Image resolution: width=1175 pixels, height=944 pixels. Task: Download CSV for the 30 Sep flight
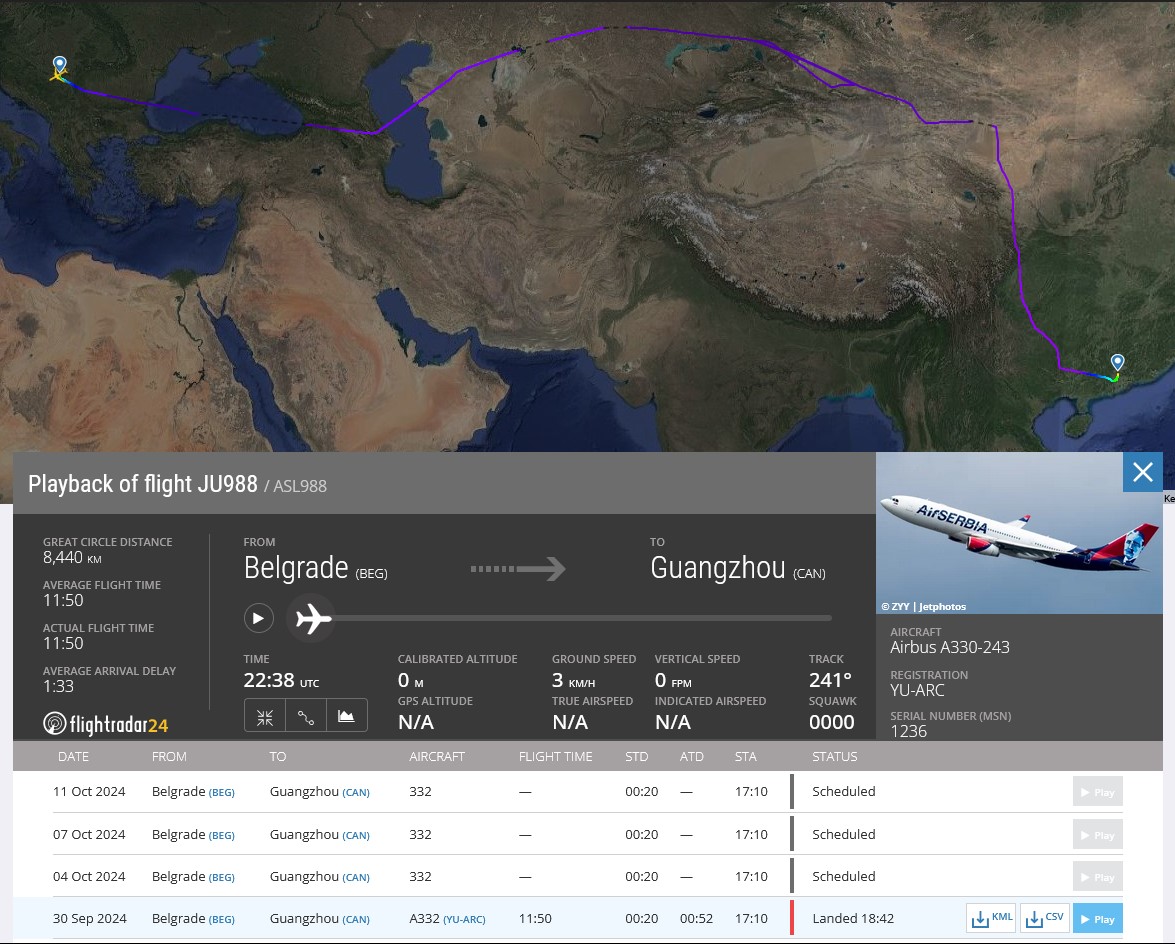[x=1045, y=919]
